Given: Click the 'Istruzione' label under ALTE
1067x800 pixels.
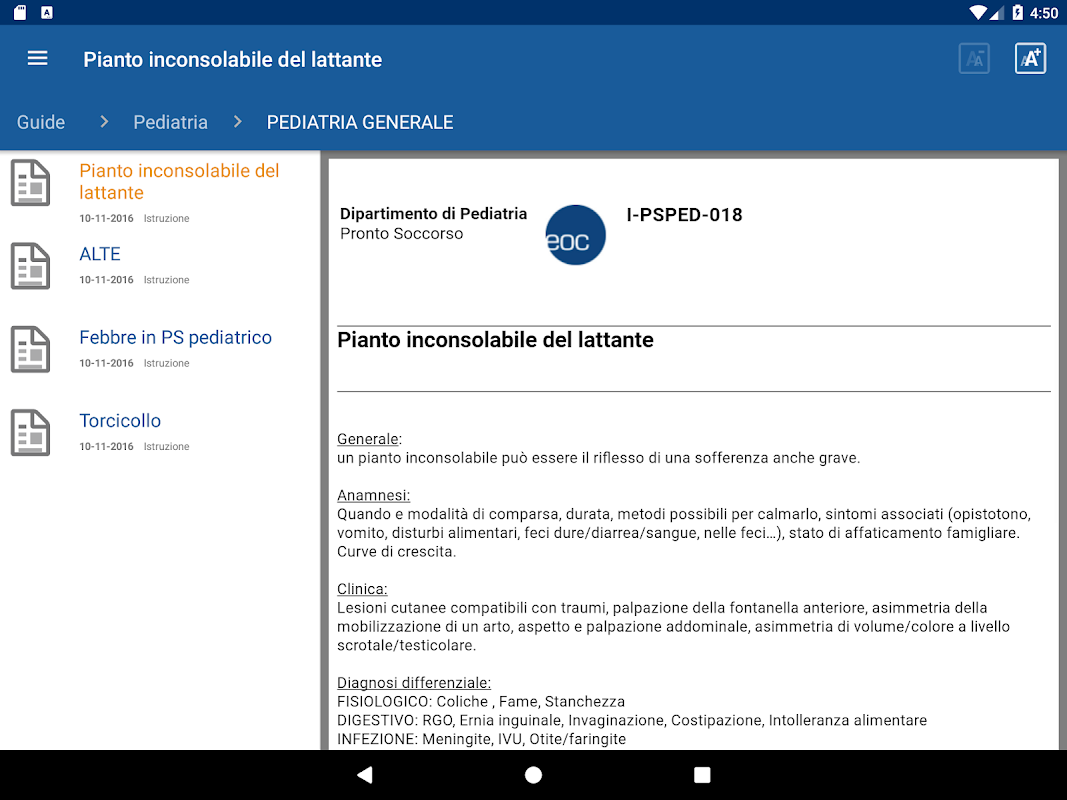Looking at the screenshot, I should (x=166, y=280).
